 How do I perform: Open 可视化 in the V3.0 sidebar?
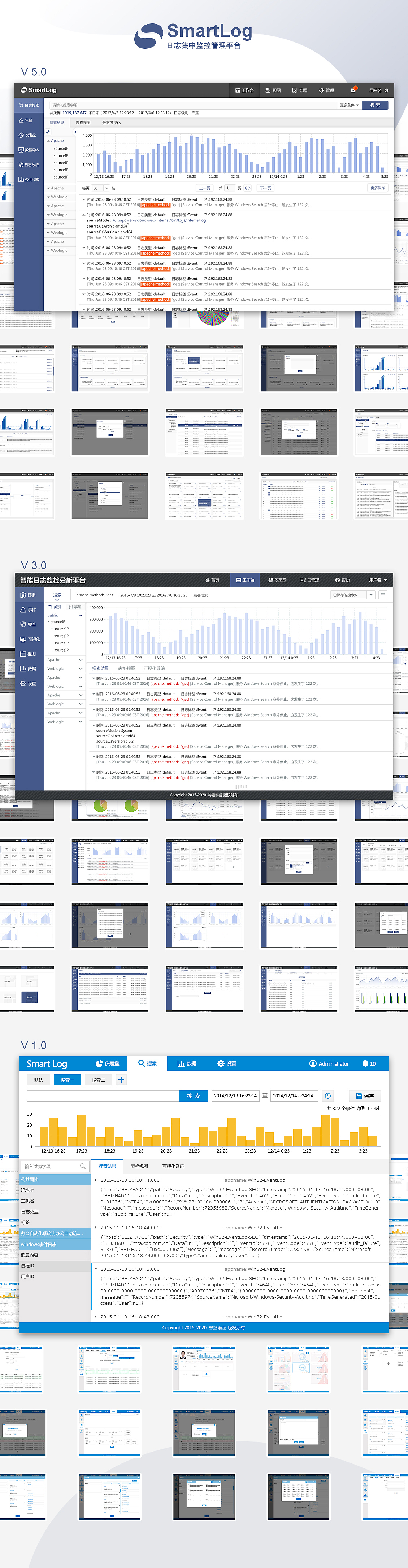coord(29,639)
